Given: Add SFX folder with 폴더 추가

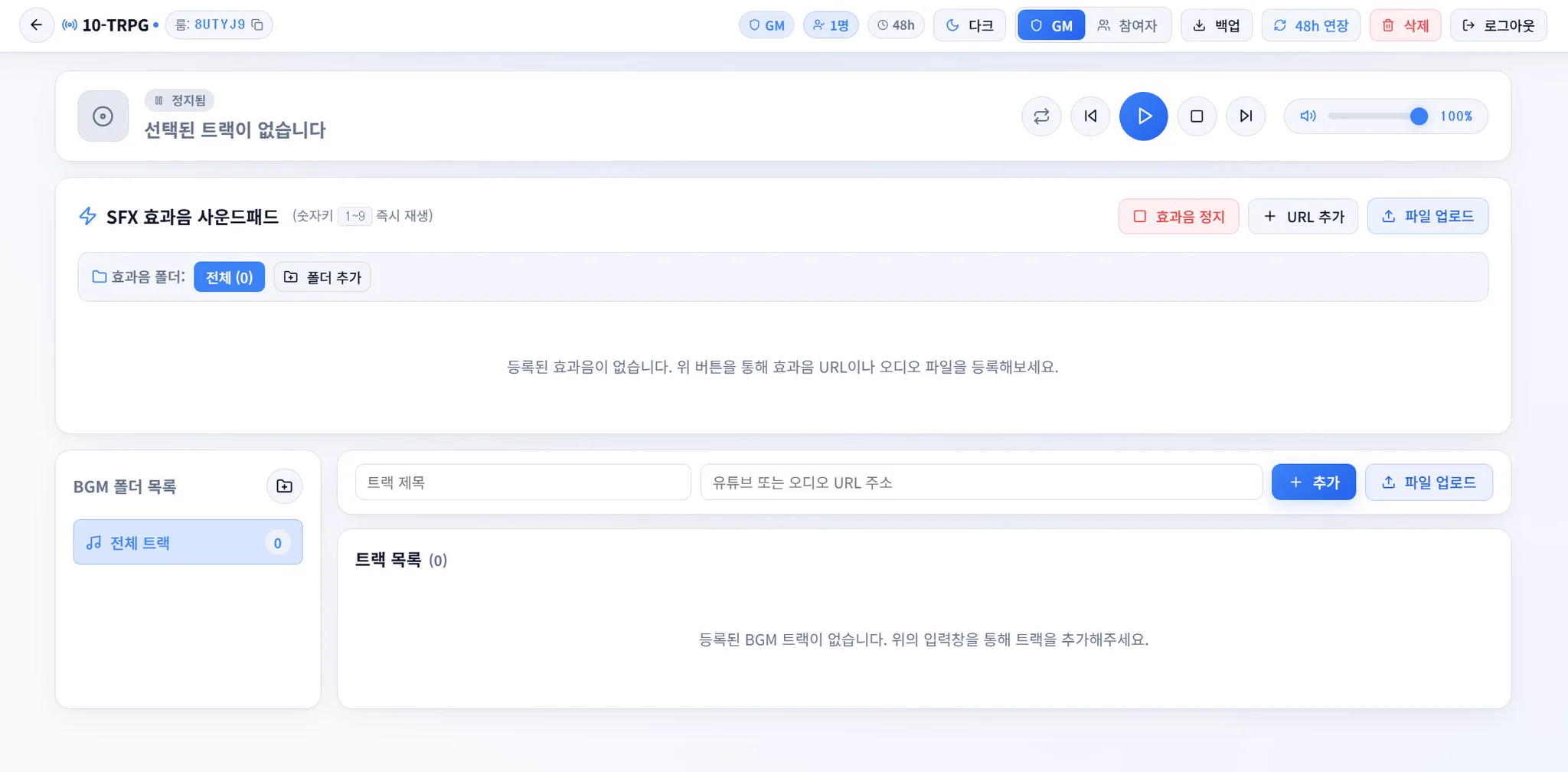Looking at the screenshot, I should pyautogui.click(x=322, y=277).
